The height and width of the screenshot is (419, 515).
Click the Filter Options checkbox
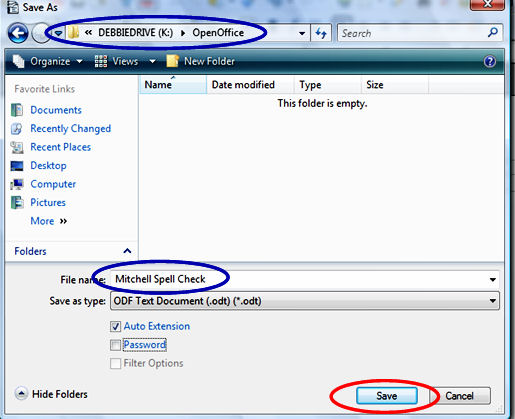point(115,363)
